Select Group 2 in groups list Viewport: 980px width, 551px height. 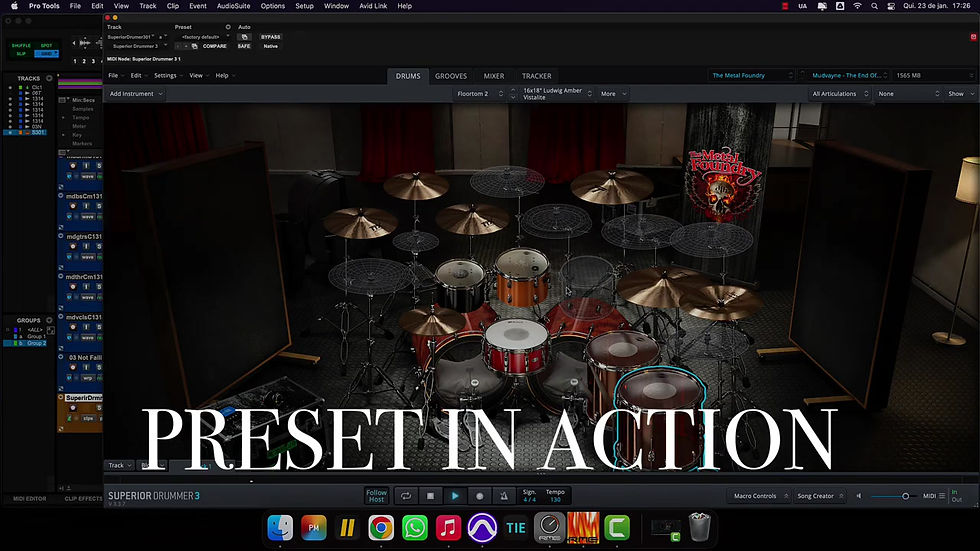[x=36, y=343]
